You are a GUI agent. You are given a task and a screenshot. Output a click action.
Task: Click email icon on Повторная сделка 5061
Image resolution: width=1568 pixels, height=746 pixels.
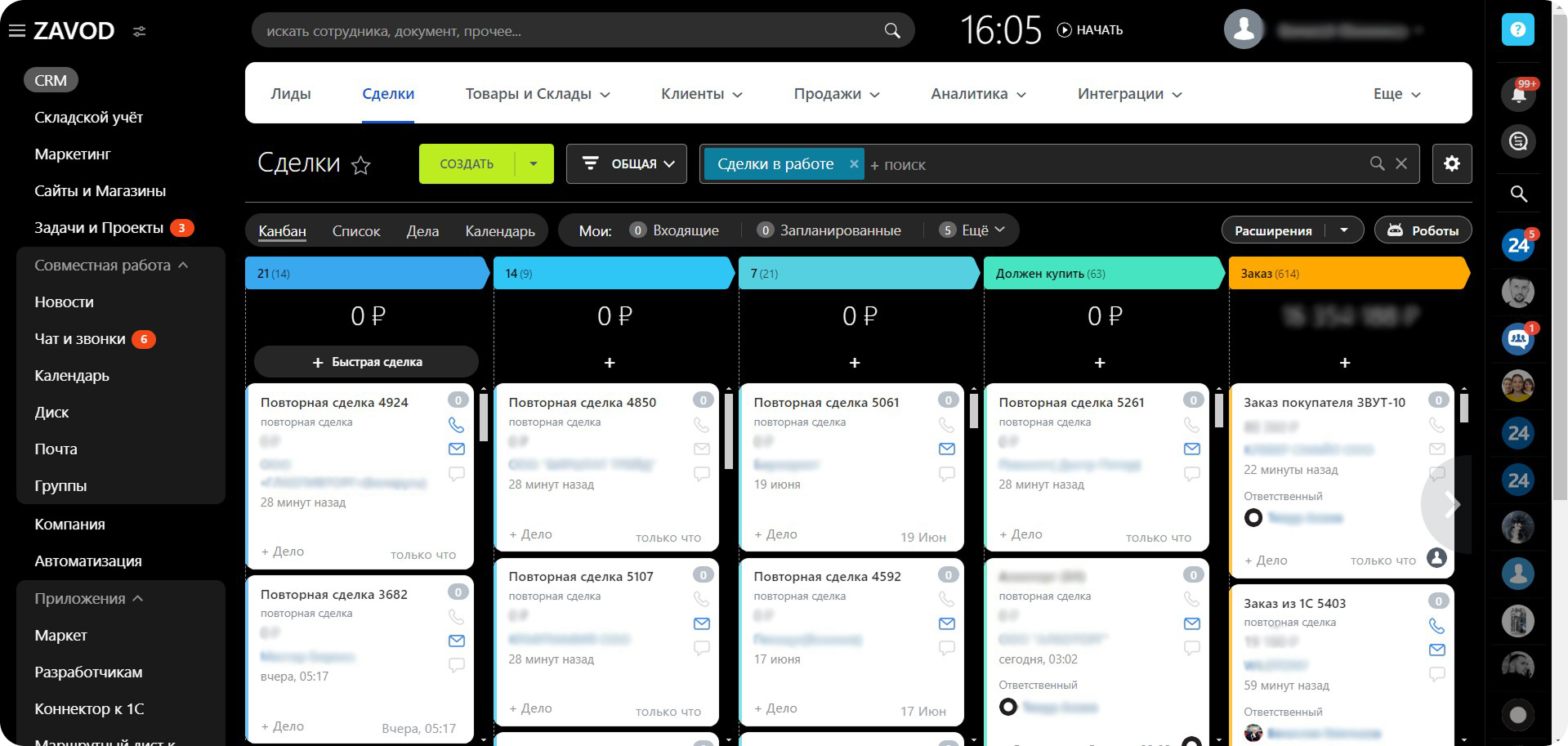pyautogui.click(x=946, y=449)
